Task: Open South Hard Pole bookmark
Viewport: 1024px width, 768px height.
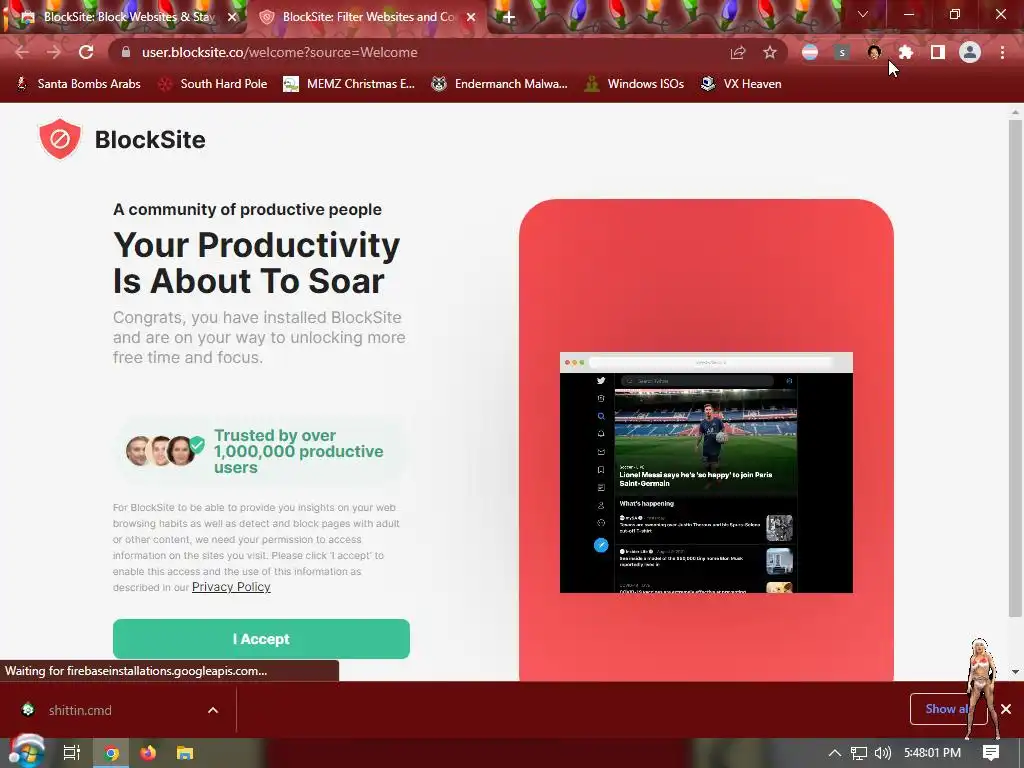Action: [x=213, y=84]
